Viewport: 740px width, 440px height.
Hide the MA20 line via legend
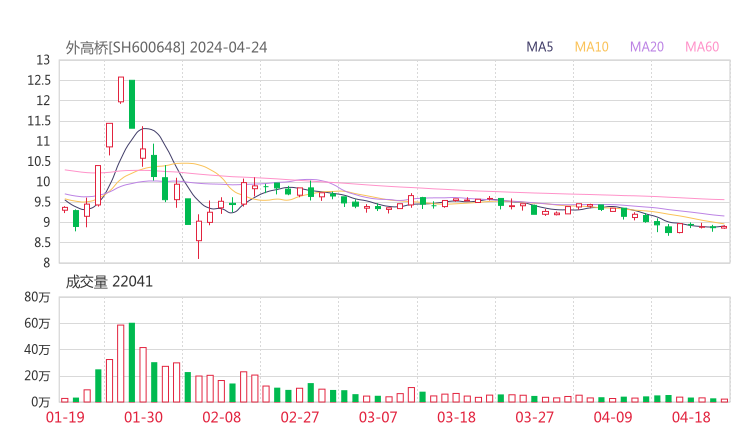(647, 47)
